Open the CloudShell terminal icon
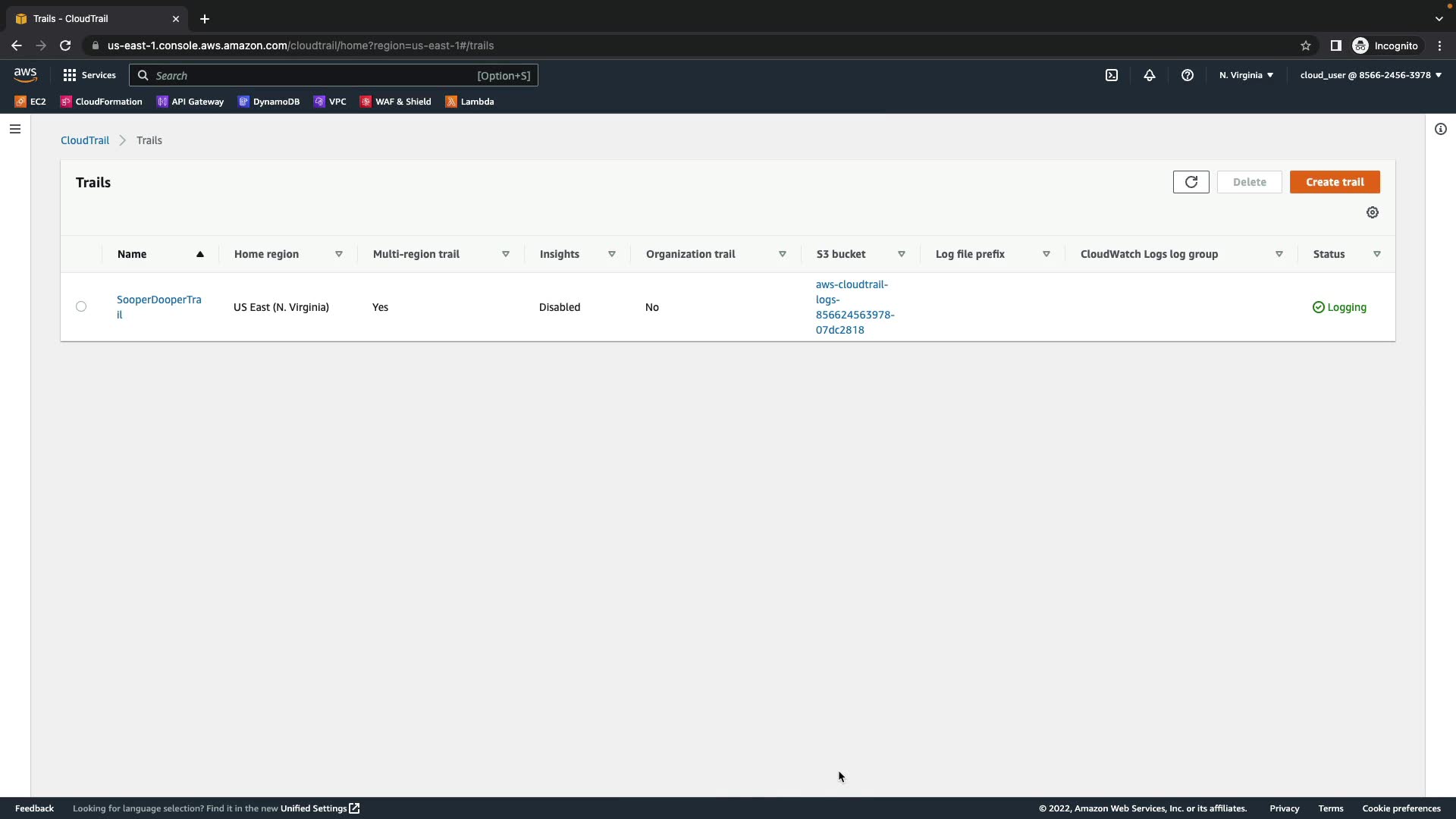The height and width of the screenshot is (819, 1456). 1112,75
